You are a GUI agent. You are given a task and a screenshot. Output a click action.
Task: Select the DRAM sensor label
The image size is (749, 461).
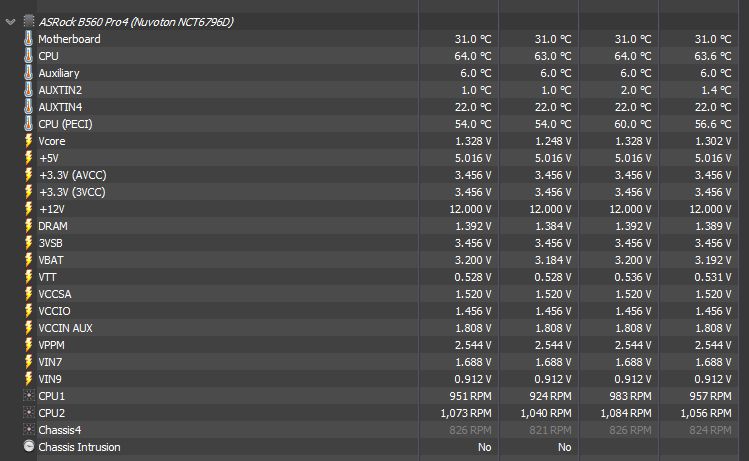(53, 226)
